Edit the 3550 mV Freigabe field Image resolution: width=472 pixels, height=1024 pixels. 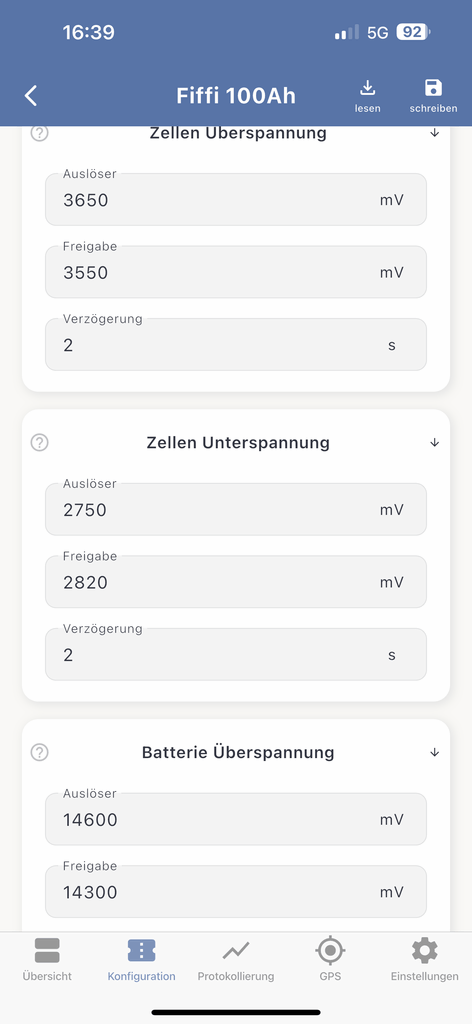236,272
